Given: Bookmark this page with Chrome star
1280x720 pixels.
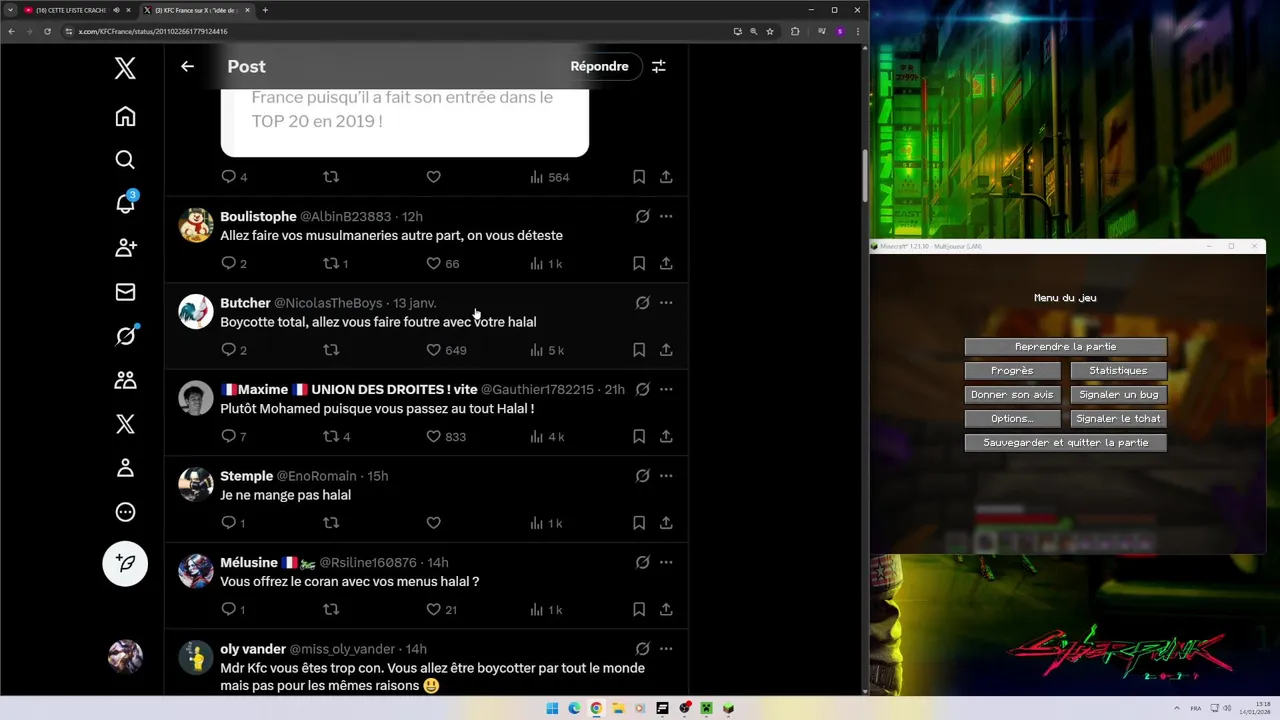Looking at the screenshot, I should pos(770,31).
